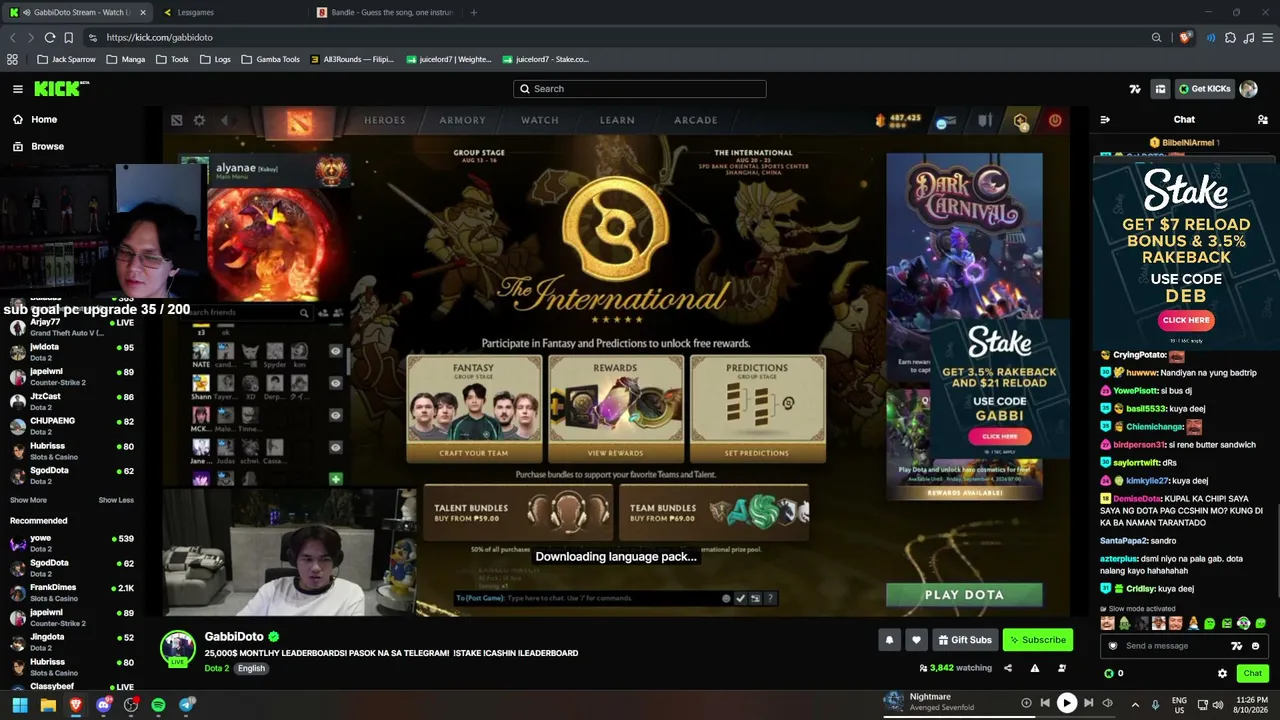This screenshot has height=720, width=1280.
Task: Click the English language tag
Action: pyautogui.click(x=251, y=668)
